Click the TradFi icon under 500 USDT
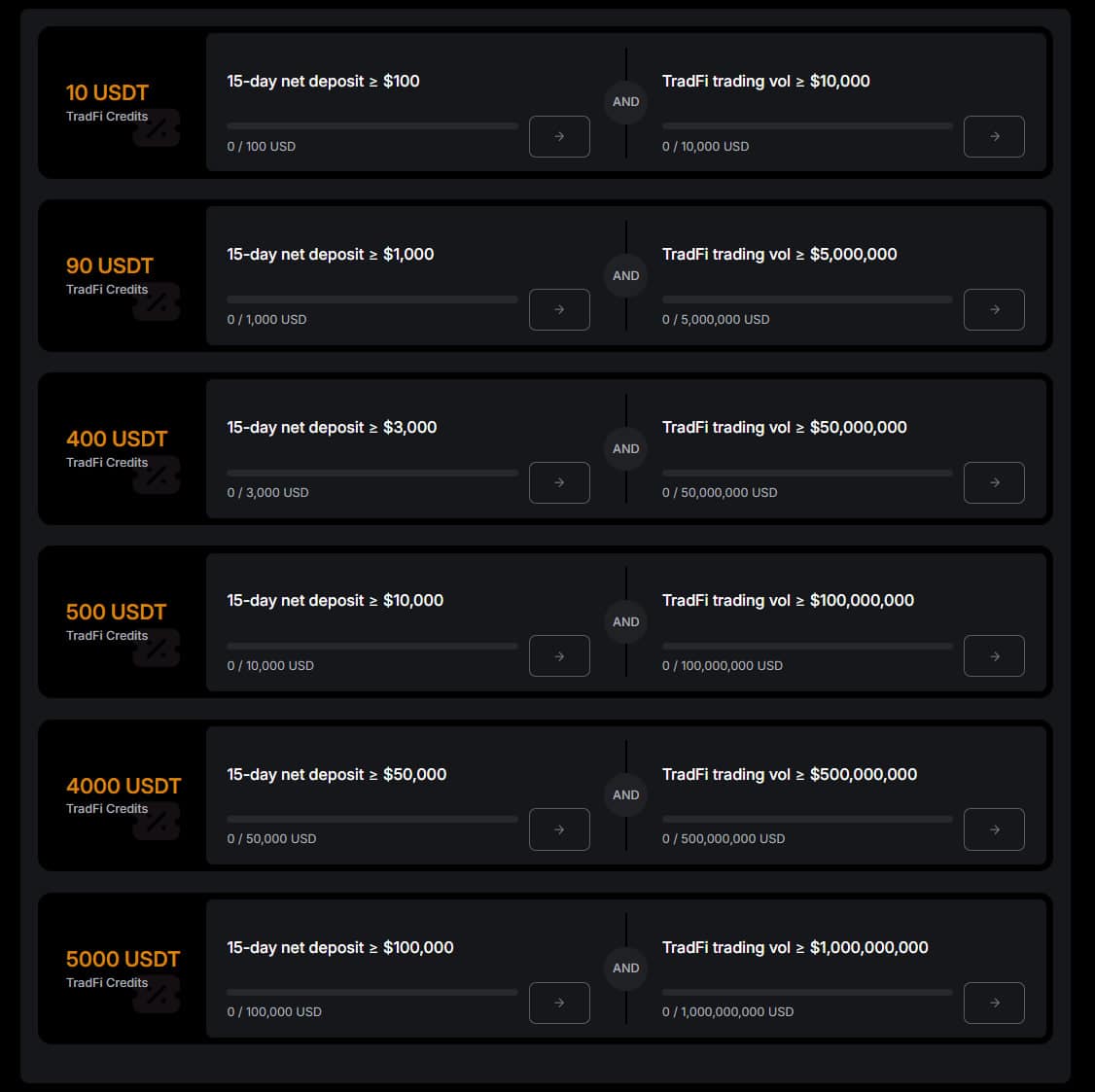The image size is (1095, 1092). 158,649
